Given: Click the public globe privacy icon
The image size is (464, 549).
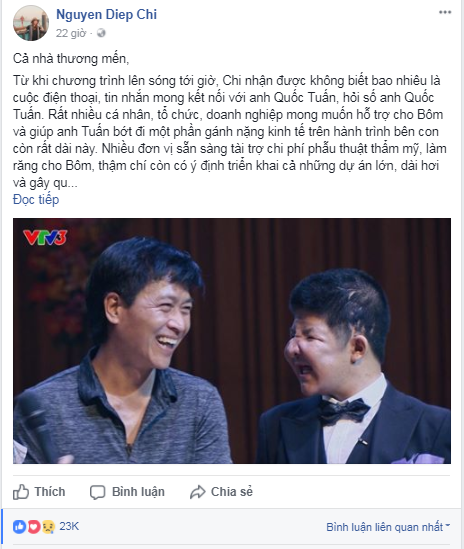Looking at the screenshot, I should coord(101,33).
